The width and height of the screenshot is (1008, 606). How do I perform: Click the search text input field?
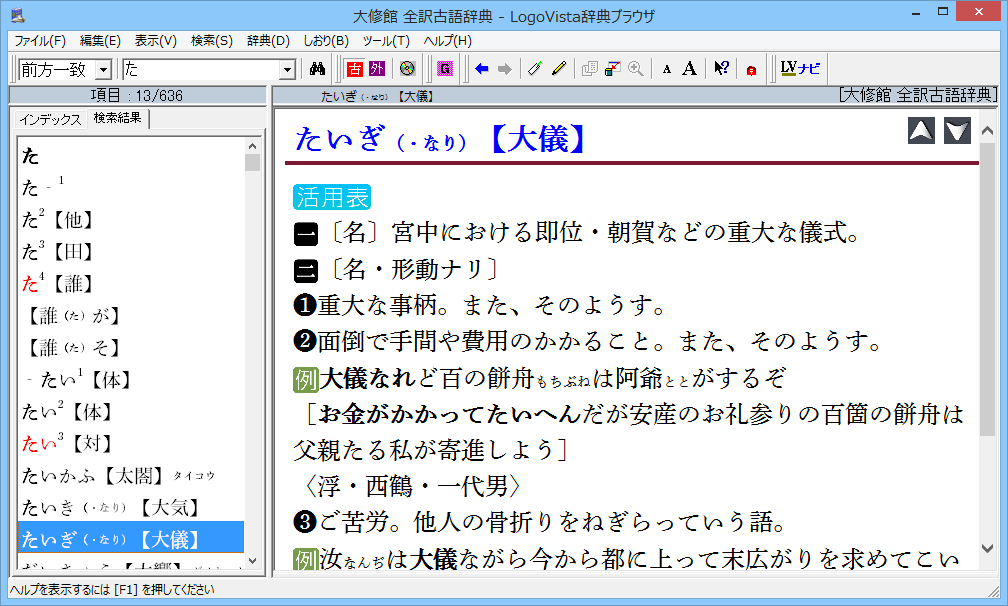tap(201, 69)
